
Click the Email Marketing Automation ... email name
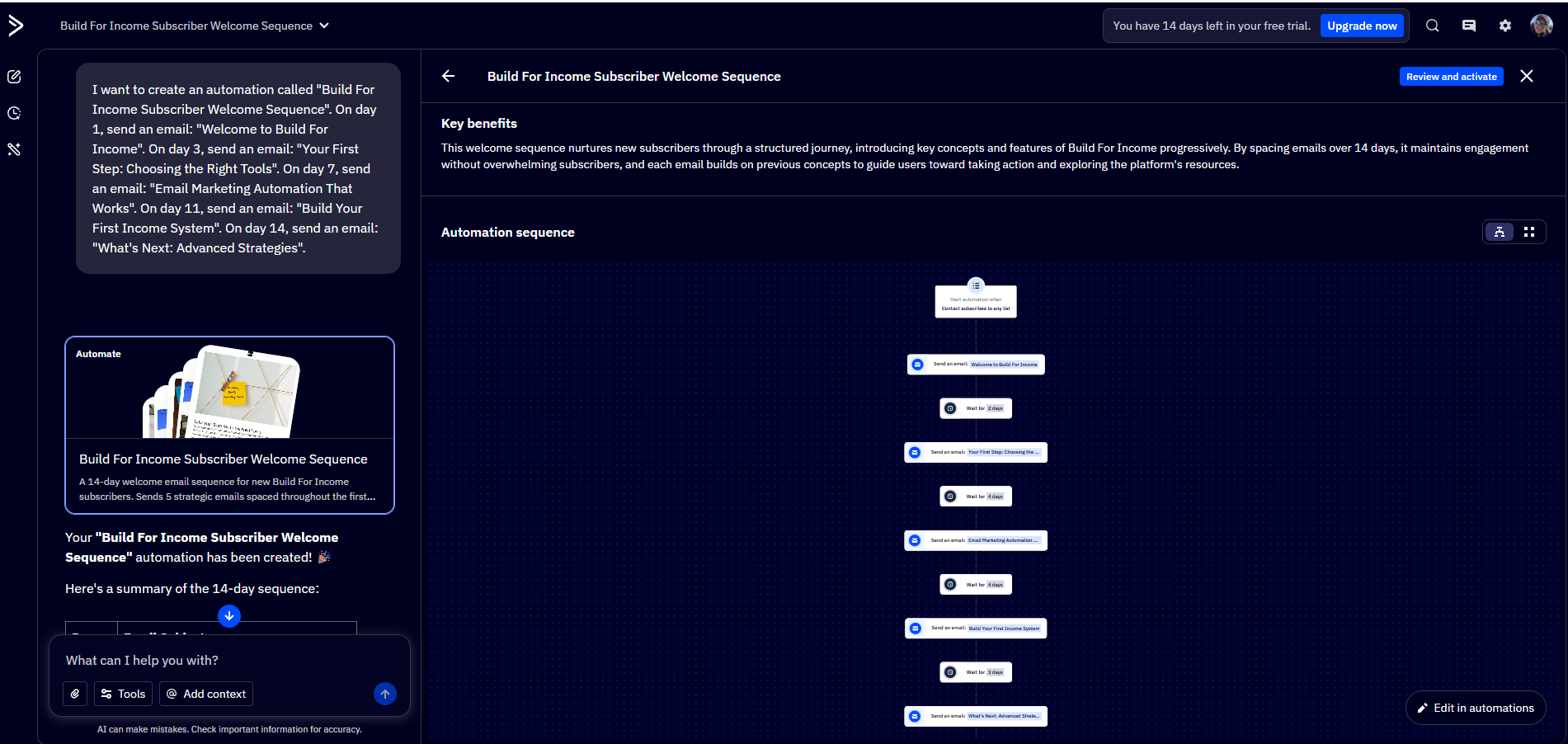1004,540
